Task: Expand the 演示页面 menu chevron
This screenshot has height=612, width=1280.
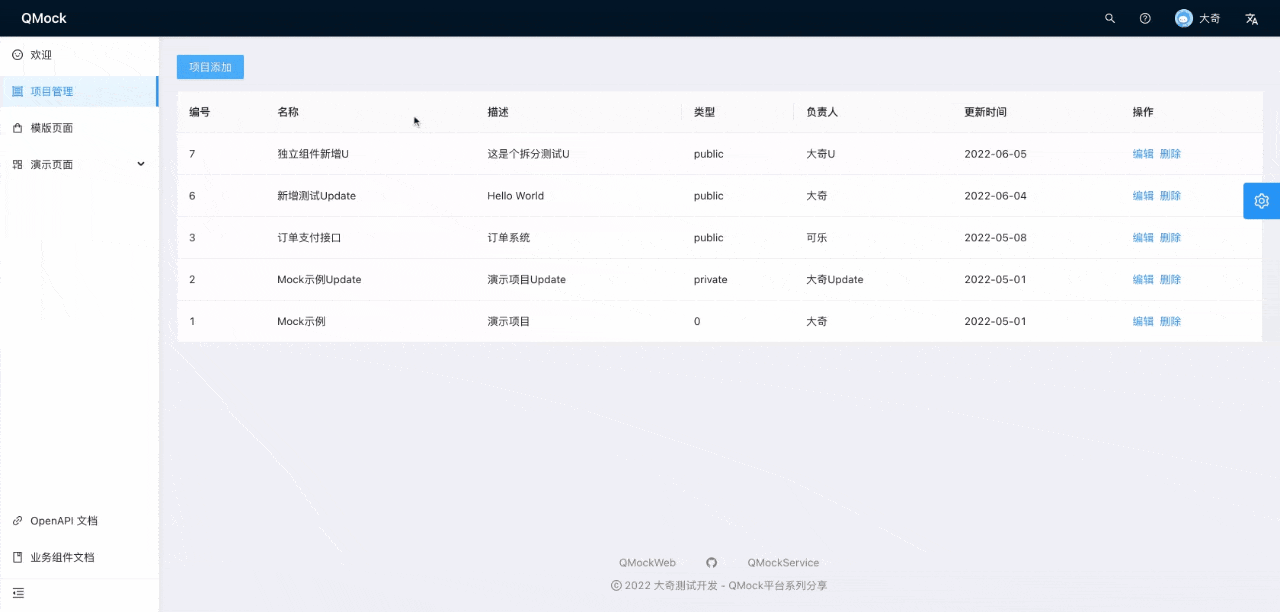Action: point(141,164)
